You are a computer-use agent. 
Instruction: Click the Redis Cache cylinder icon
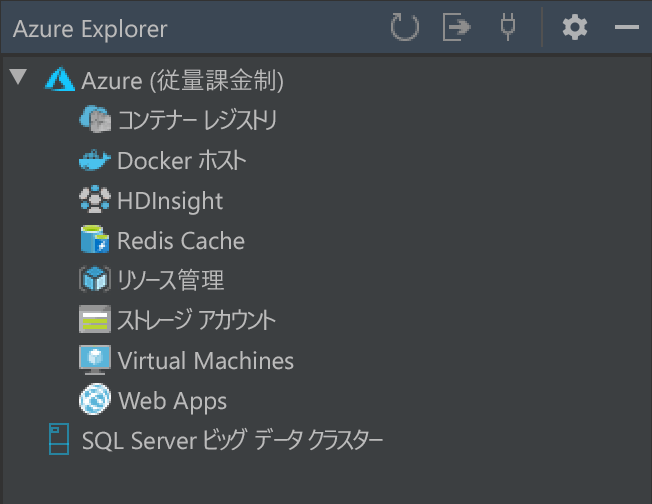[x=95, y=240]
